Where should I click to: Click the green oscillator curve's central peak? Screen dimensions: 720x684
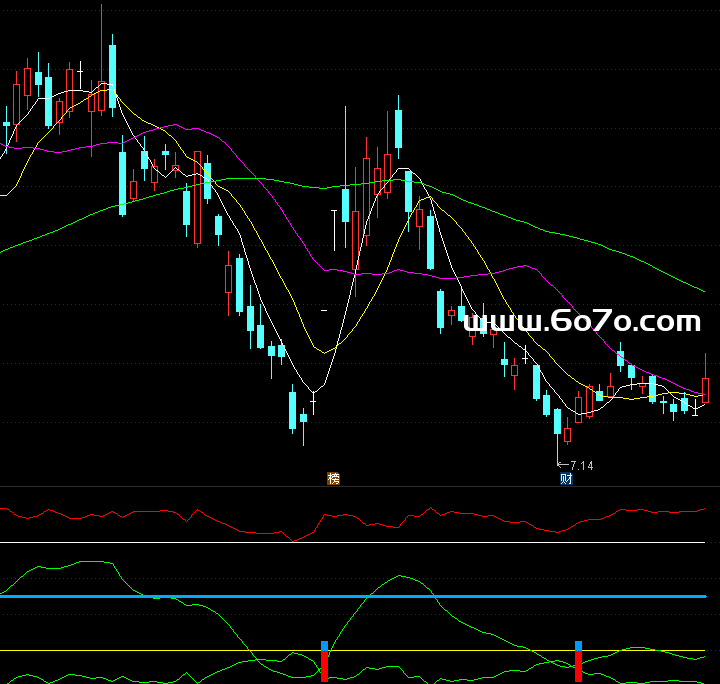[x=400, y=576]
